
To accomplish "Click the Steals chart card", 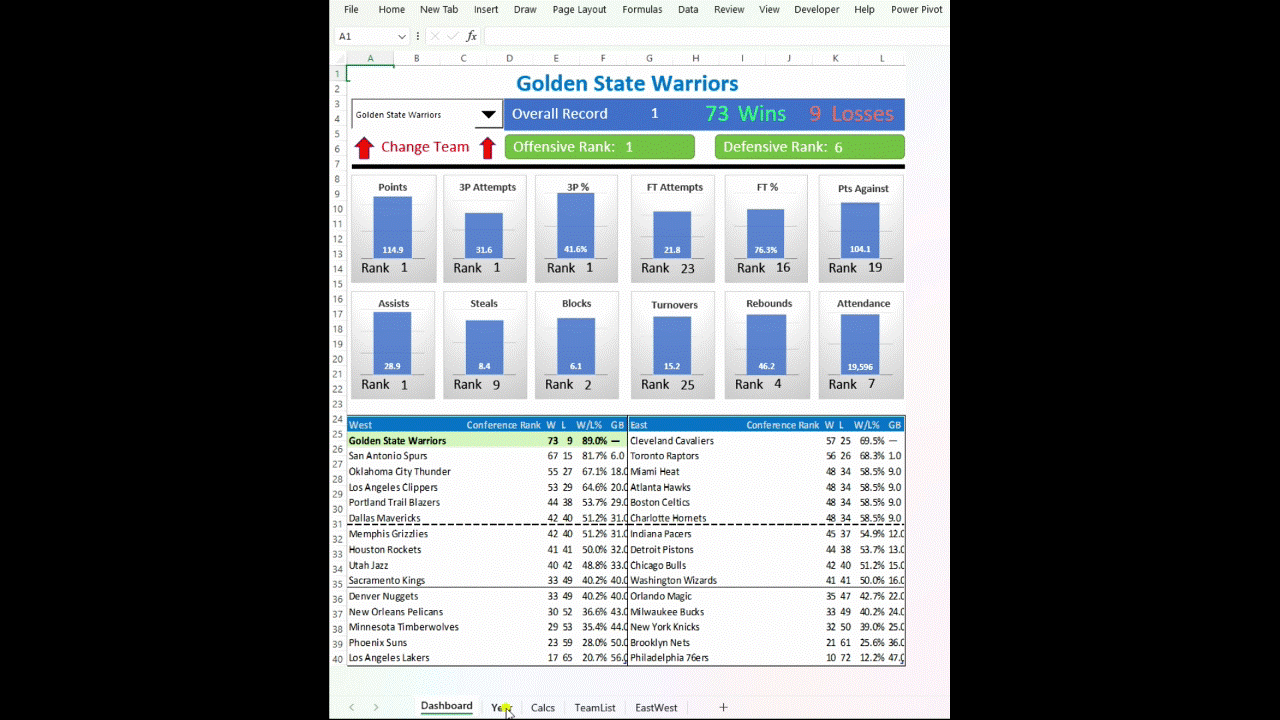I will tap(485, 345).
